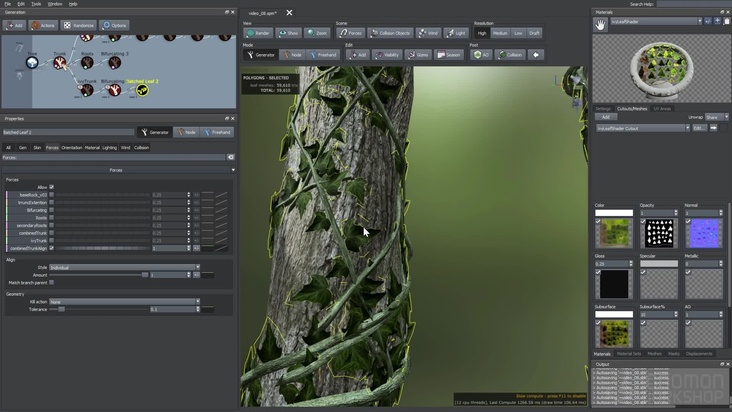Open the Tools menu
This screenshot has width=732, height=412.
[36, 4]
